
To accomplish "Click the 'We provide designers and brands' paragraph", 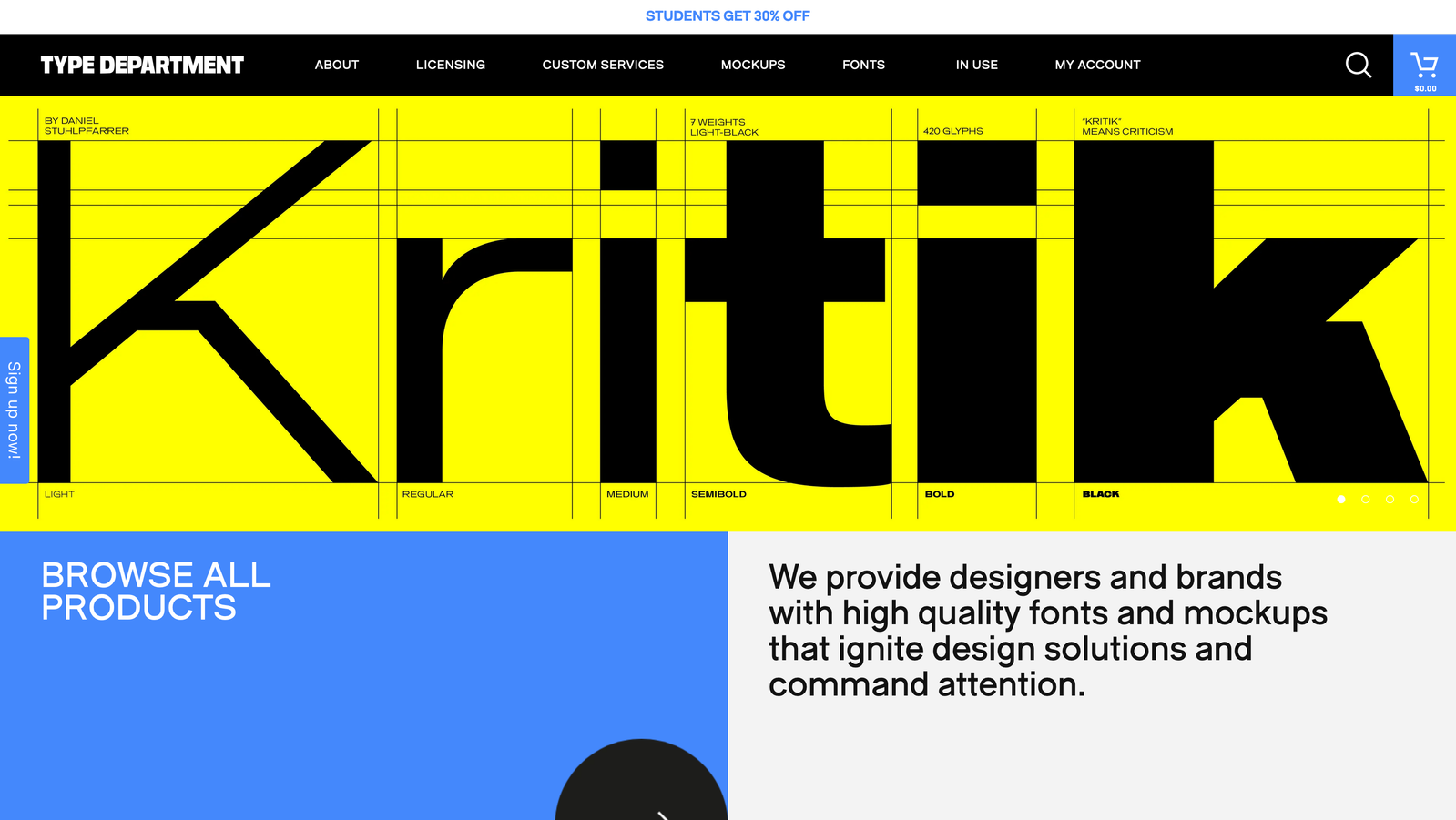I will pyautogui.click(x=1047, y=631).
